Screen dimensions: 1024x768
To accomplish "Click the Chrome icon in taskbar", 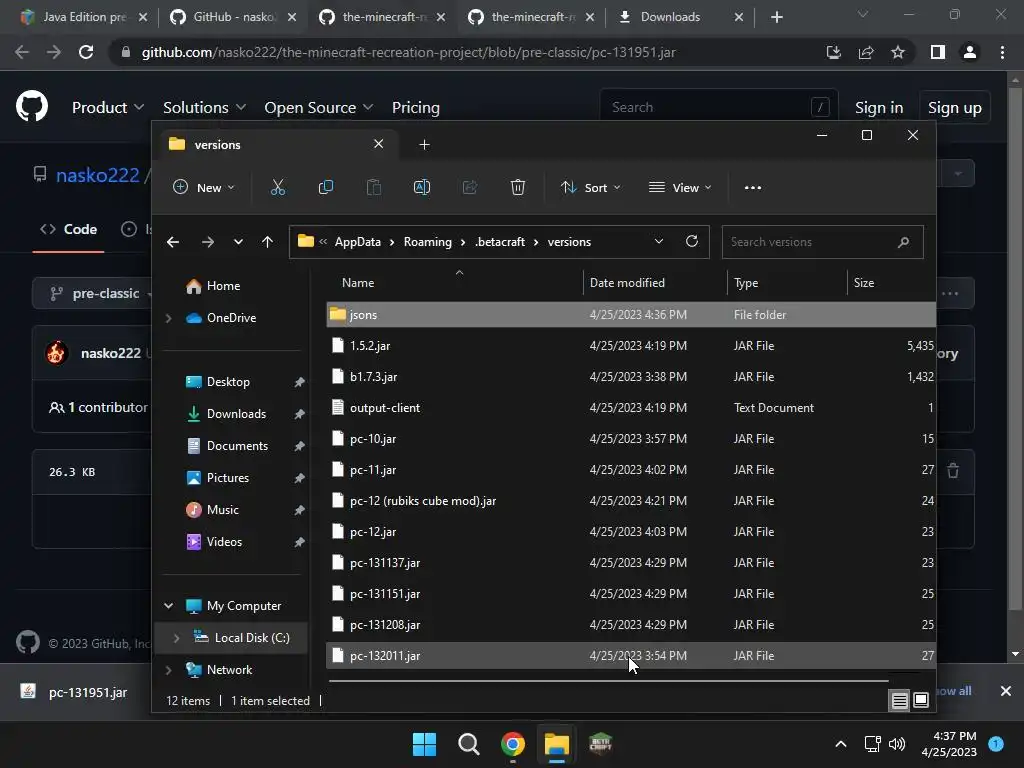I will tap(513, 744).
